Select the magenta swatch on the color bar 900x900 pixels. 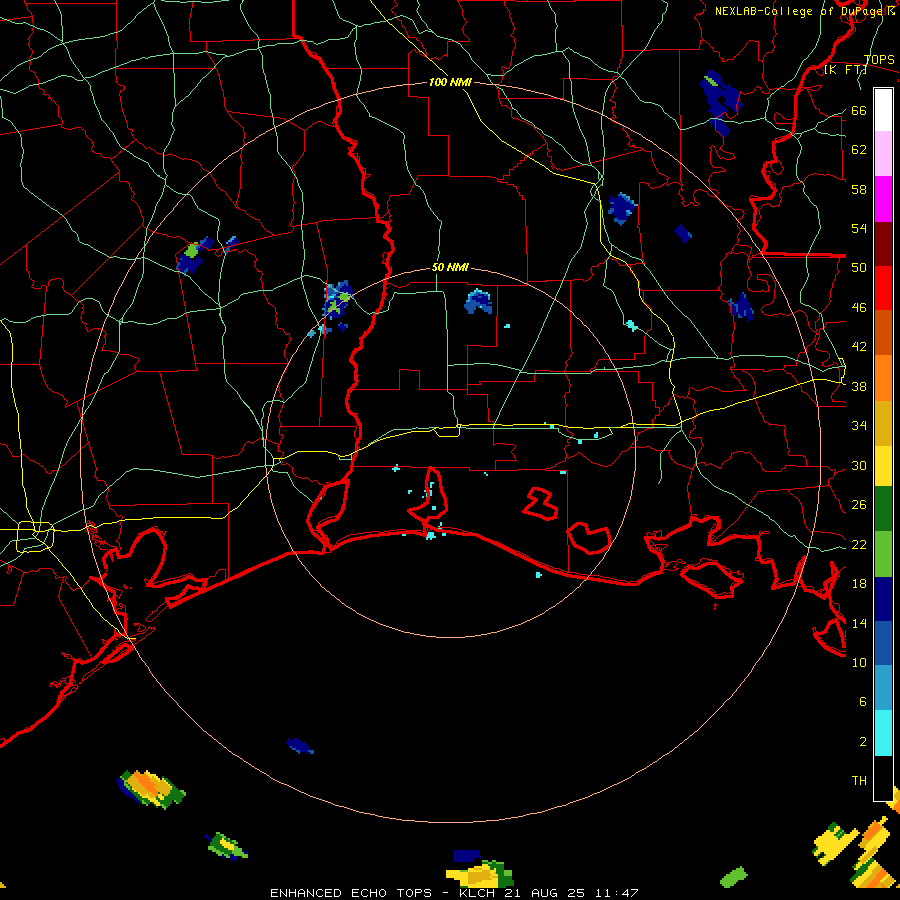coord(883,199)
